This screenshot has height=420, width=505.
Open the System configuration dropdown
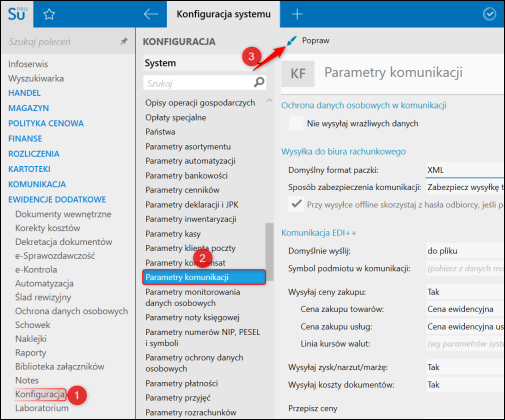pos(205,63)
